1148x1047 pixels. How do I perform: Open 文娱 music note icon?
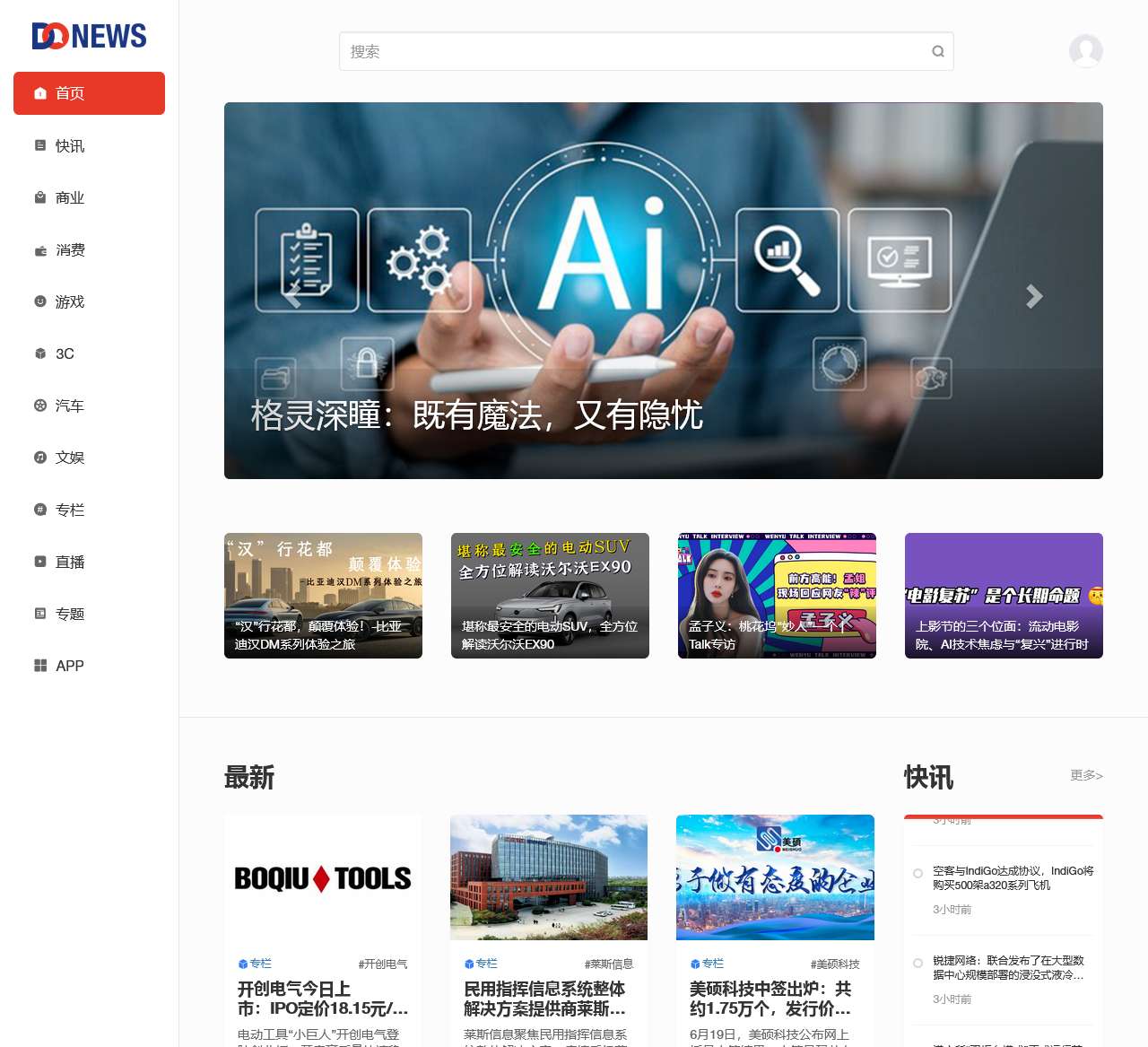(x=40, y=458)
